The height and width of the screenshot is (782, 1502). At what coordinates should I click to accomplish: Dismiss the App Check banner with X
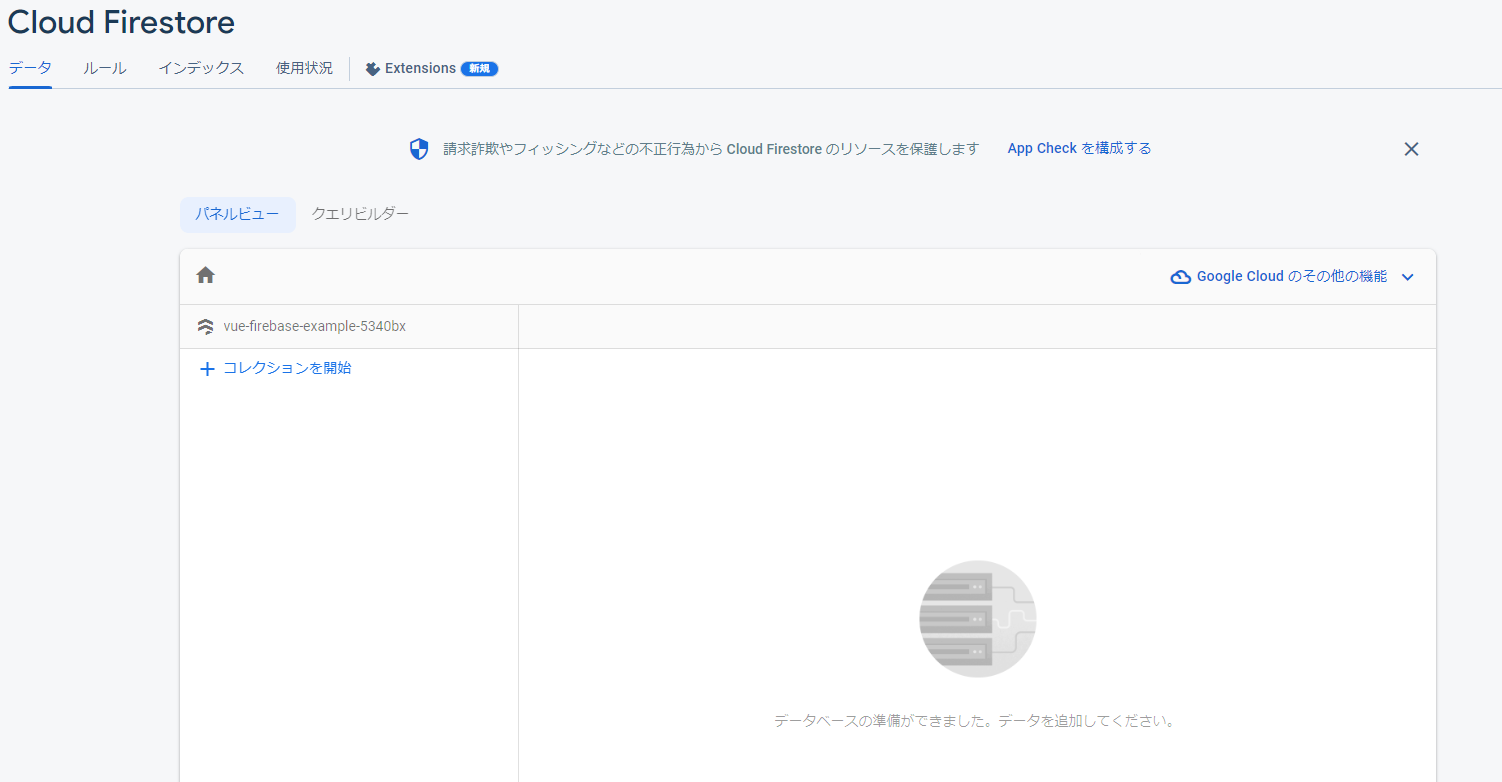1411,149
